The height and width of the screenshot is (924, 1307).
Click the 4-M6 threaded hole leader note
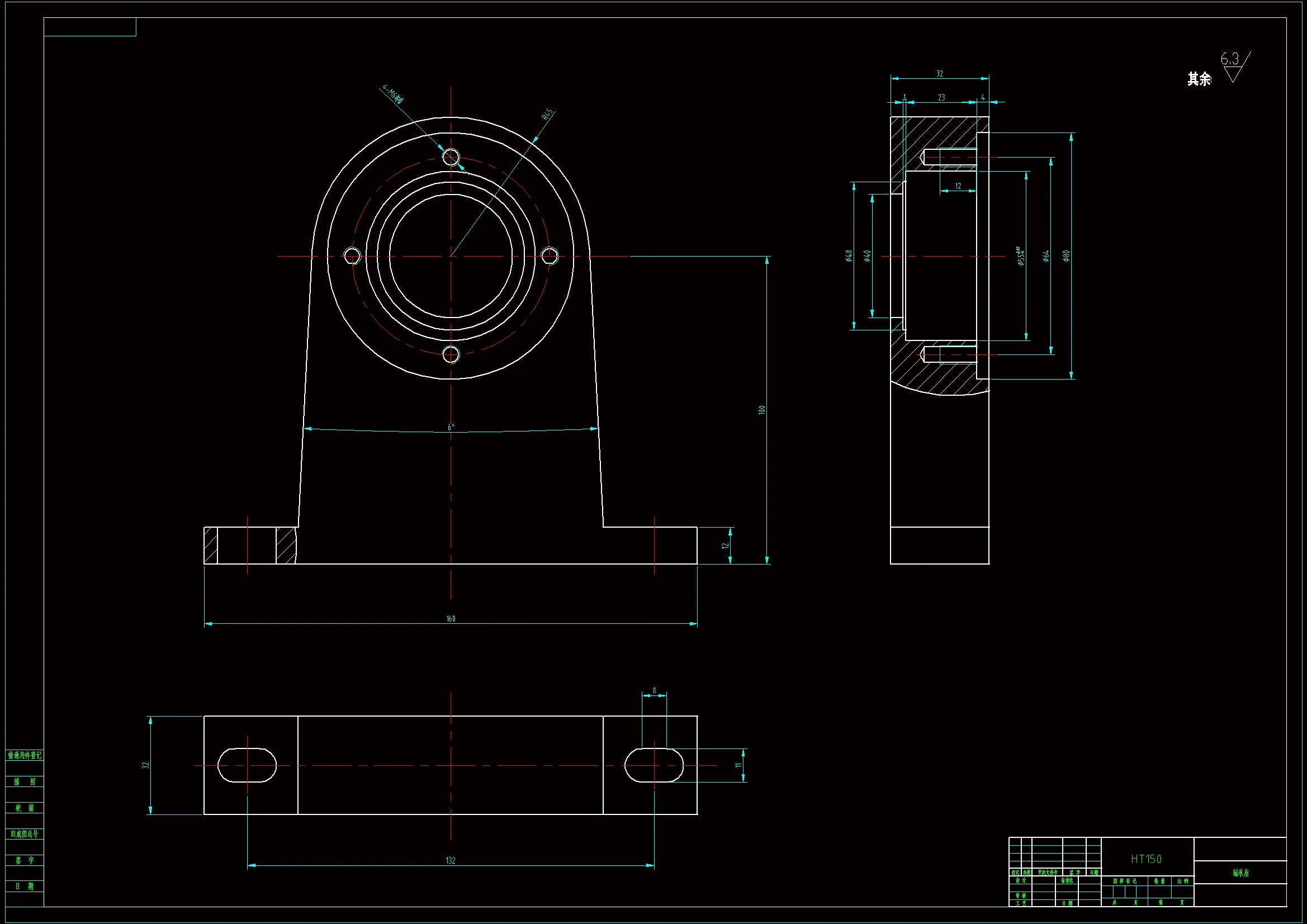393,95
